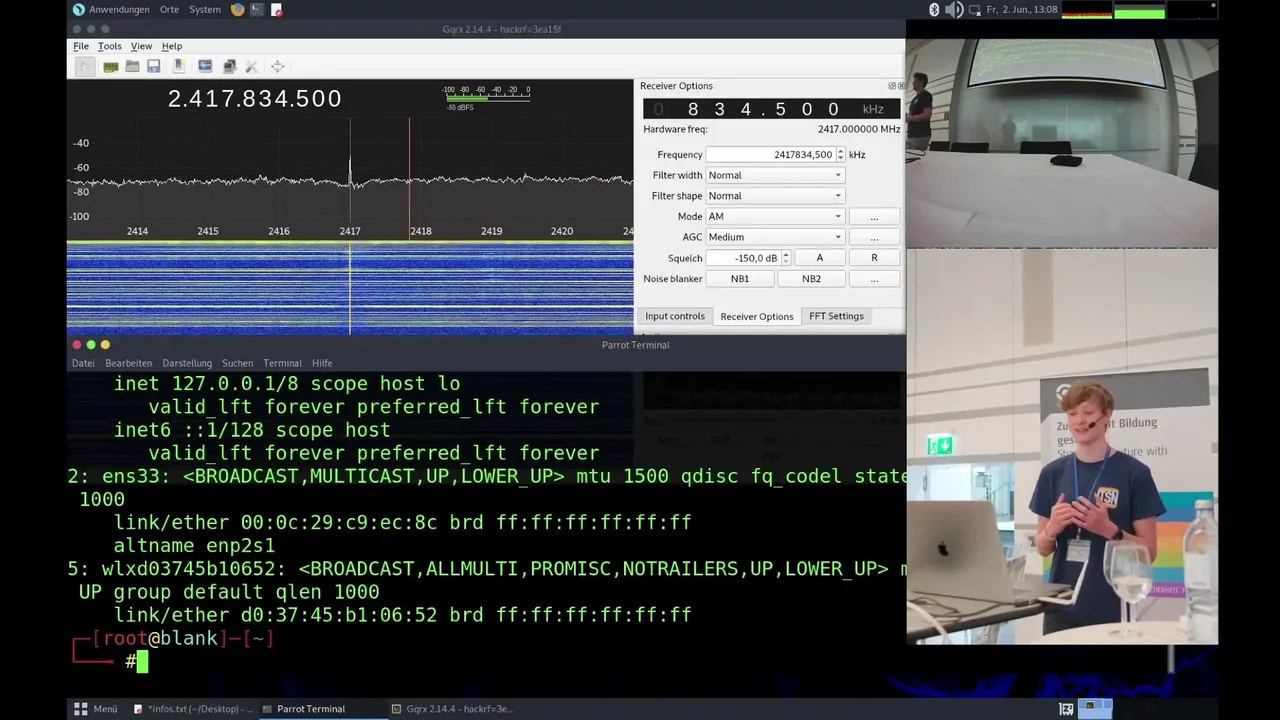
Task: Toggle noise blanker NB1
Action: pos(739,279)
